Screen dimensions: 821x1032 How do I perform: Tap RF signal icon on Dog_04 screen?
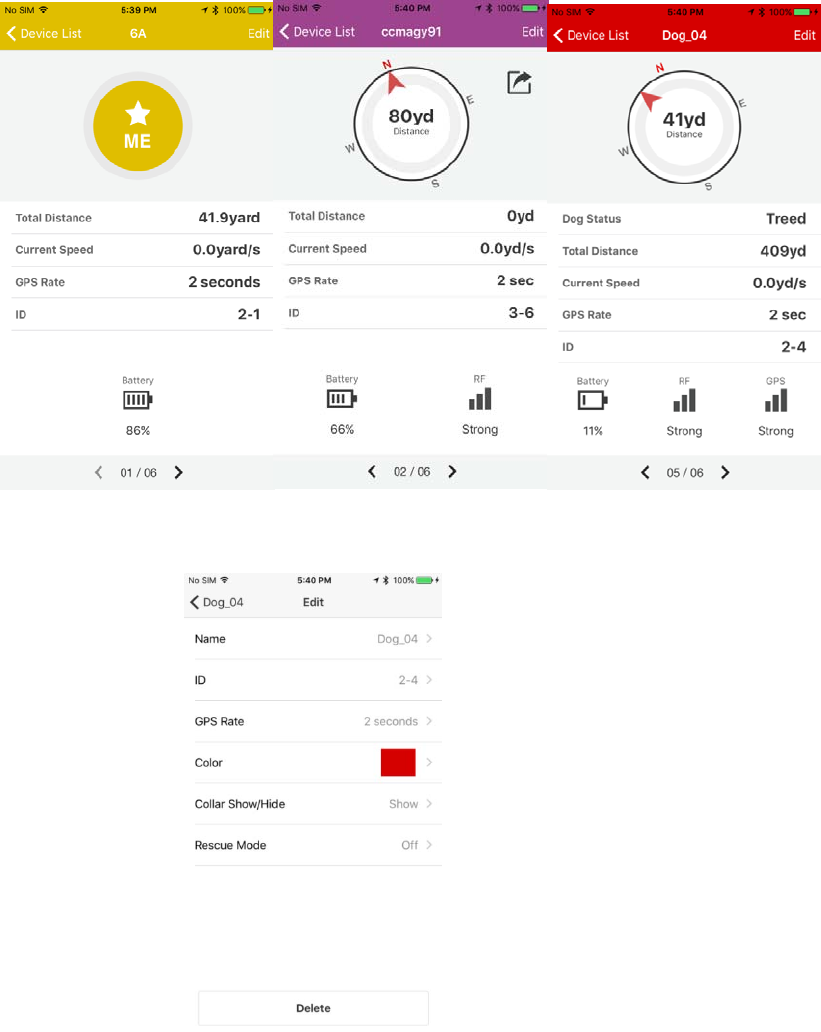pos(684,400)
